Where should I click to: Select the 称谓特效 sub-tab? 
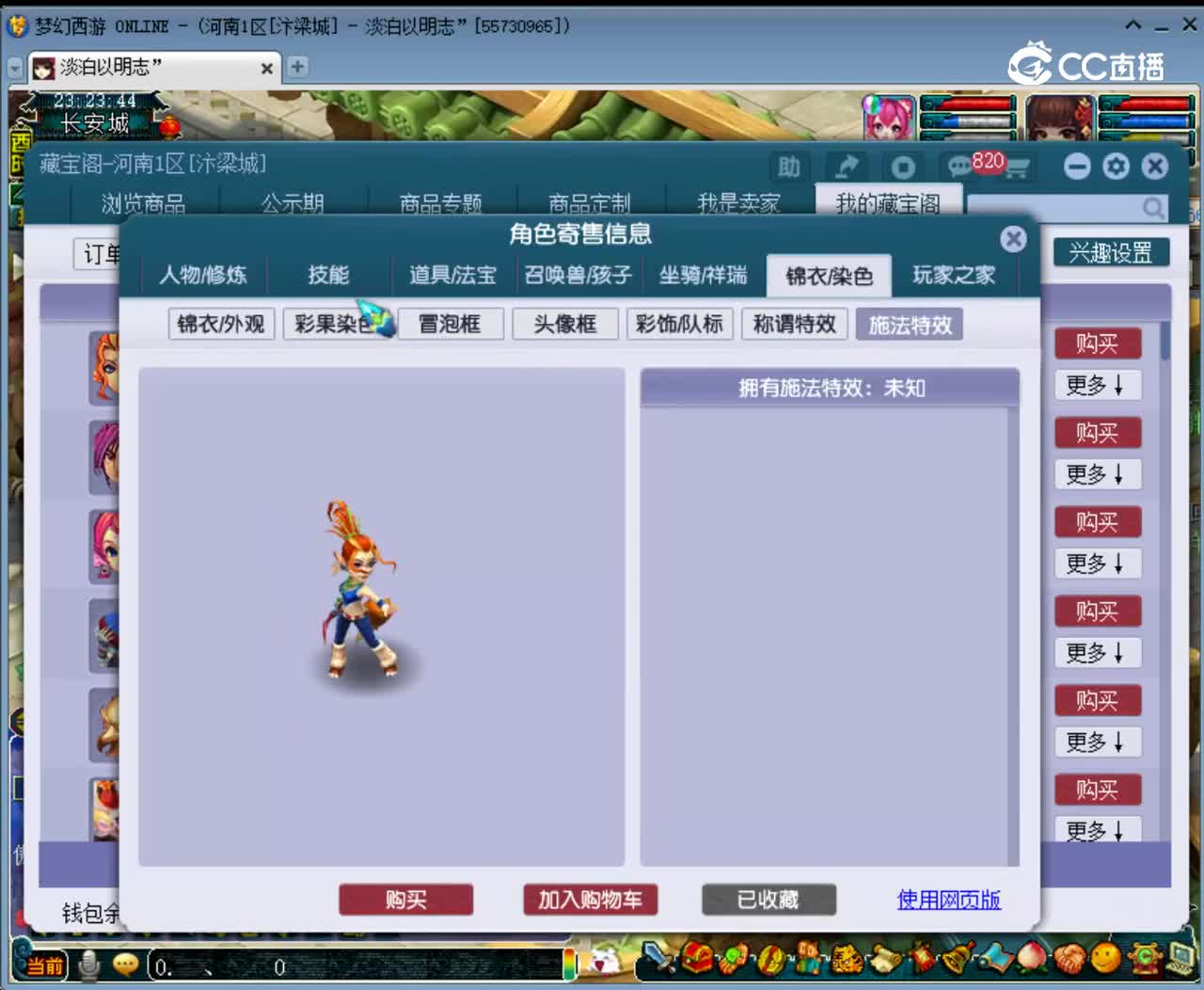click(794, 324)
